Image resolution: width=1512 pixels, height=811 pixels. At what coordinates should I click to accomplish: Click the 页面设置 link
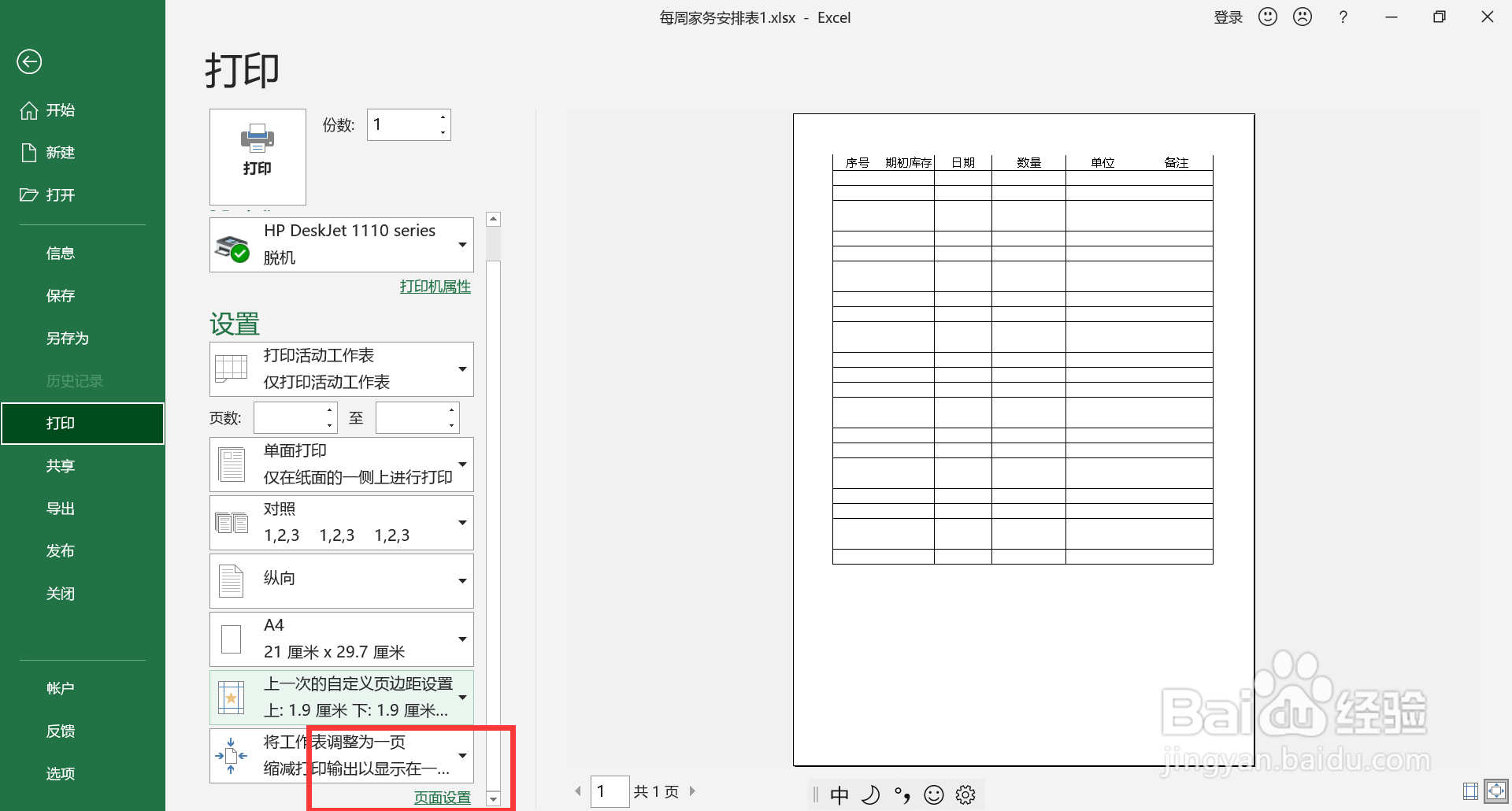coord(442,797)
